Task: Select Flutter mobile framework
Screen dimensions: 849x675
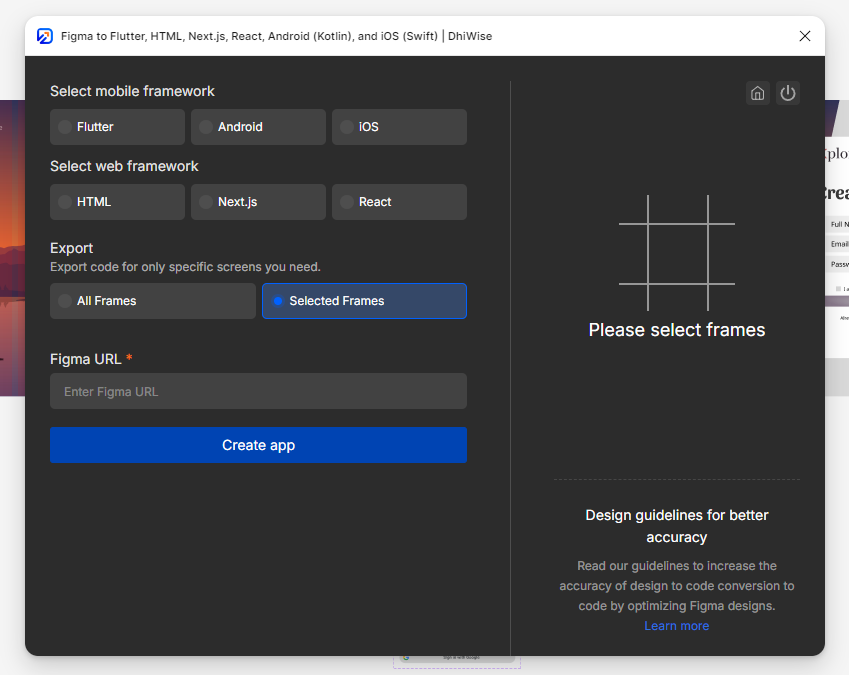Action: (x=117, y=127)
